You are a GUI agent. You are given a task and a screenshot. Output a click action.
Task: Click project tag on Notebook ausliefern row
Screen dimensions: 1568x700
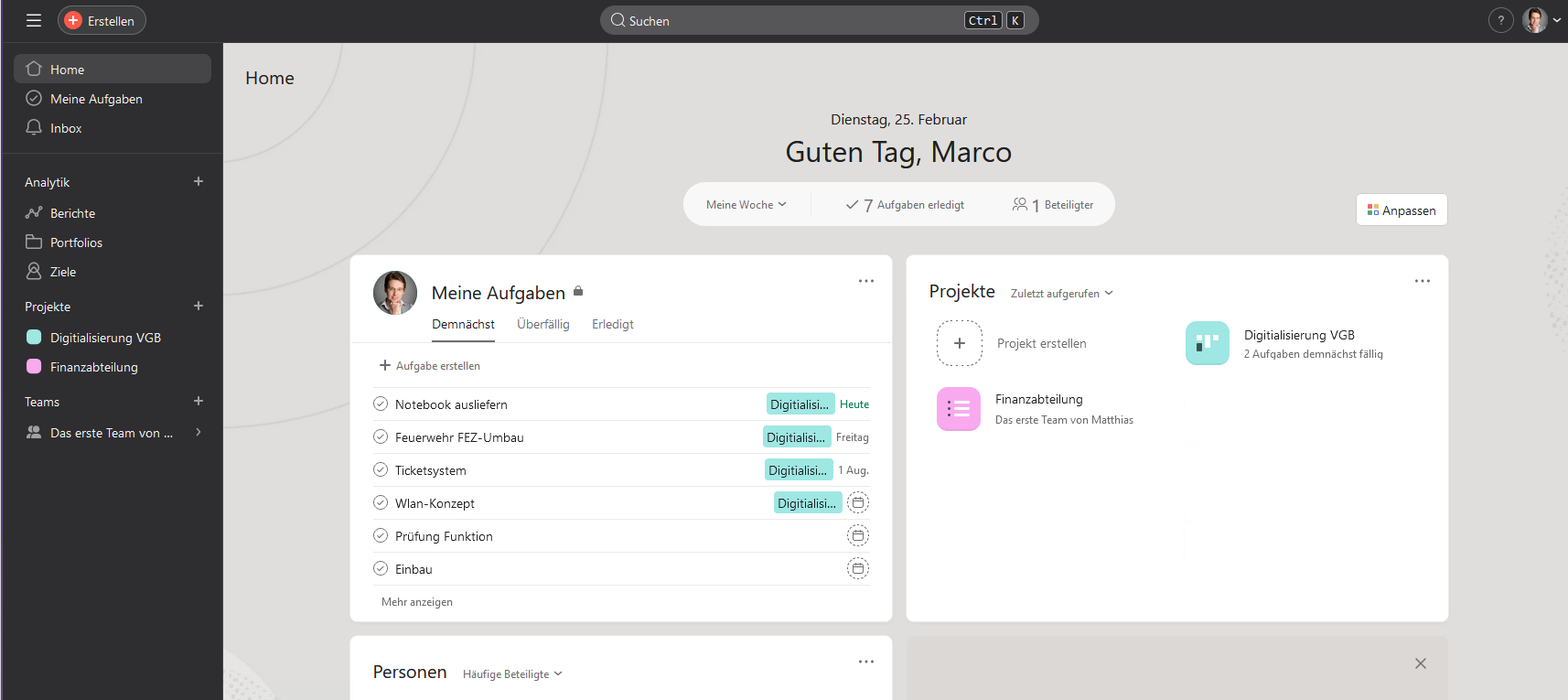coord(800,404)
